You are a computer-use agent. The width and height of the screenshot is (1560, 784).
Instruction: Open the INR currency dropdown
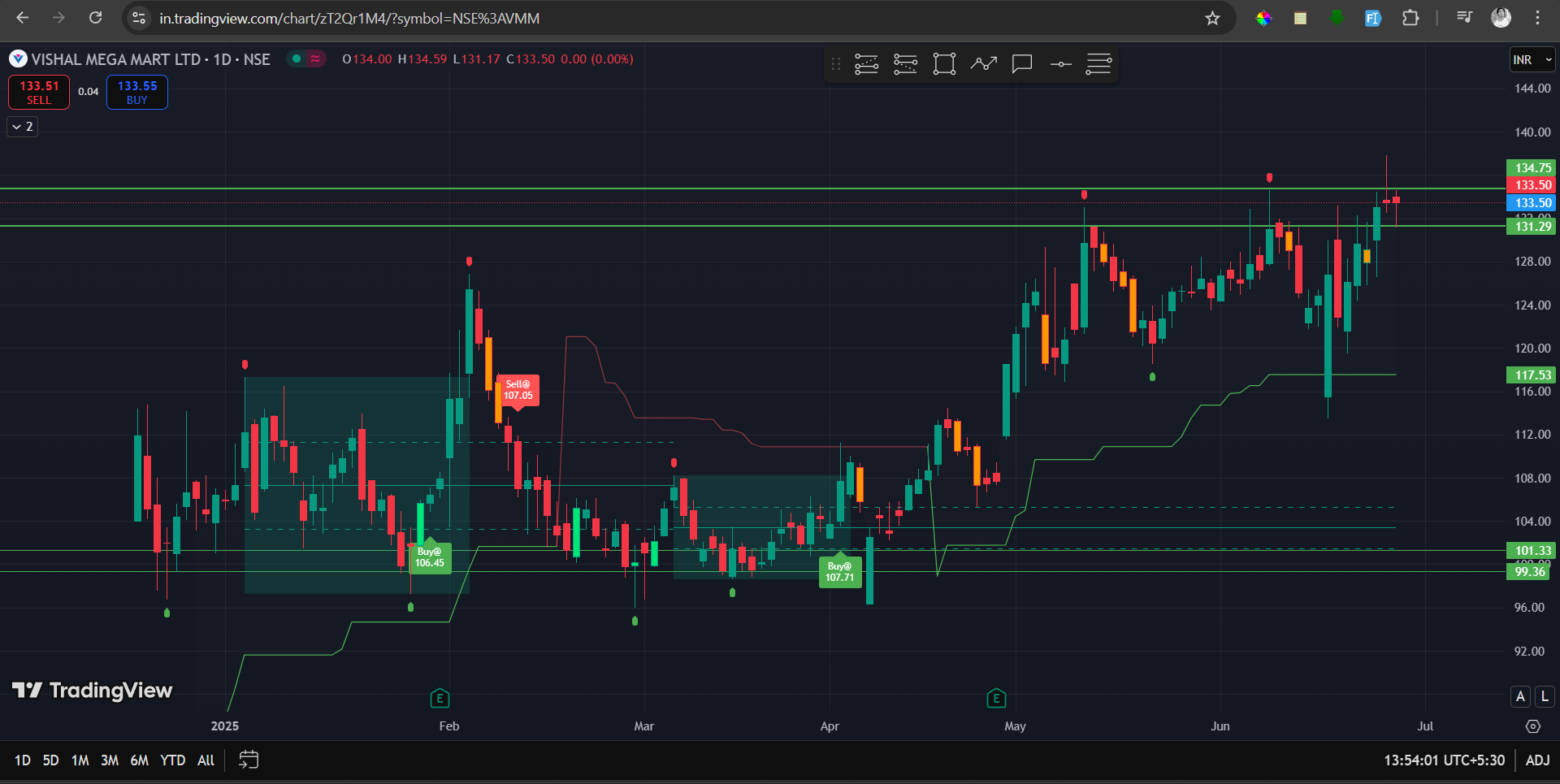1532,60
